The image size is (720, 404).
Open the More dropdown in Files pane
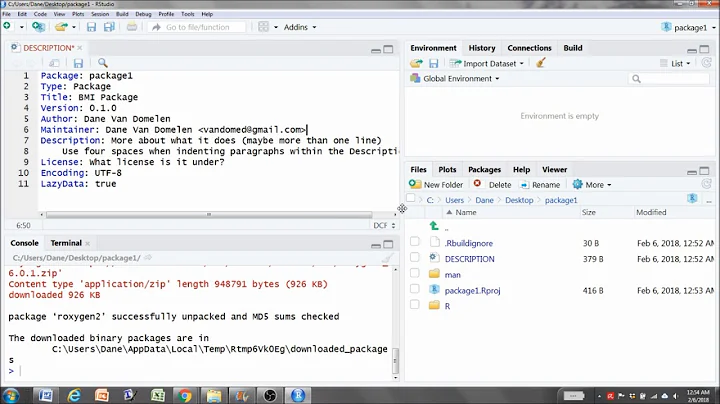(x=592, y=185)
